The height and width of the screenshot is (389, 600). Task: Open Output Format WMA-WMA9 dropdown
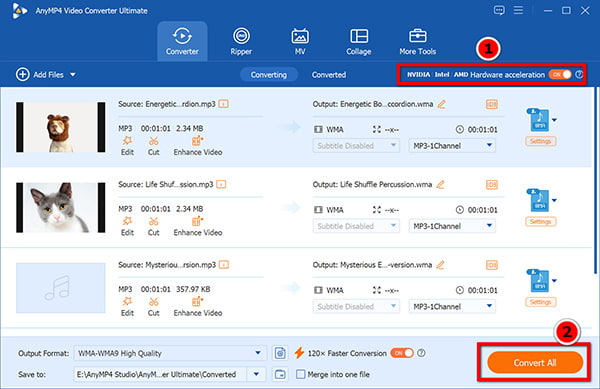coord(170,353)
